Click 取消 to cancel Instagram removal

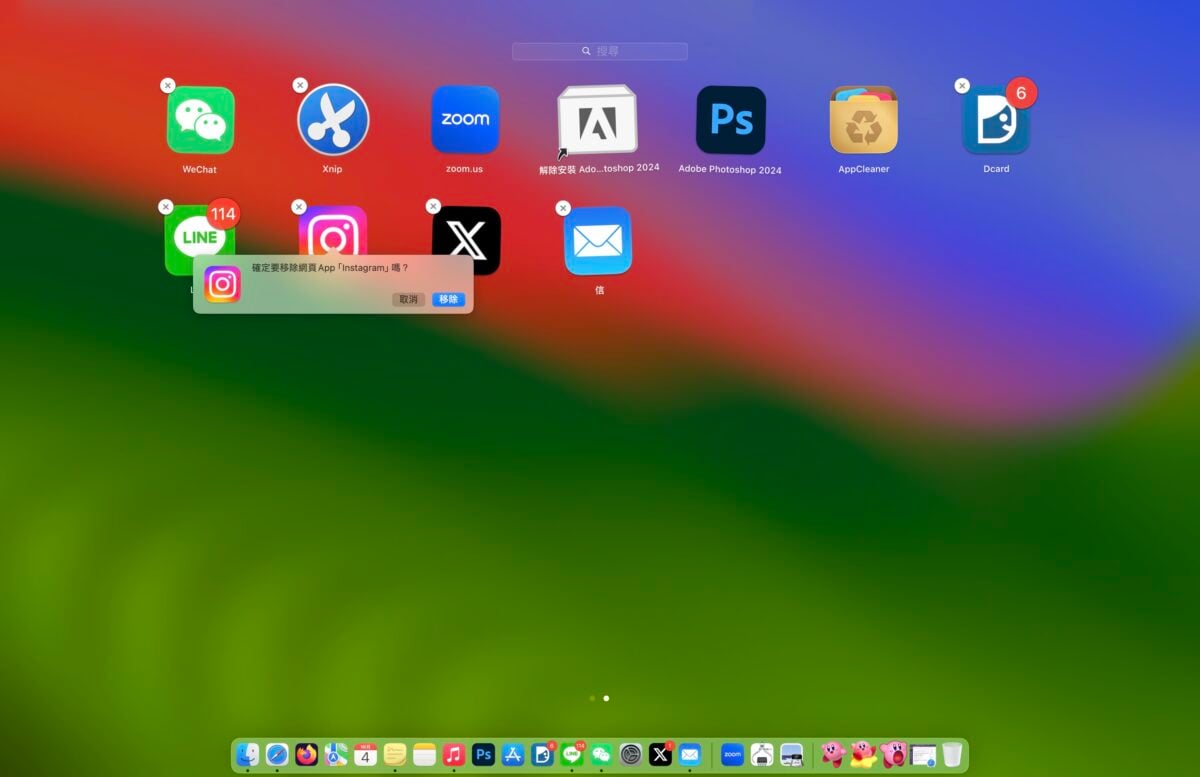tap(409, 299)
